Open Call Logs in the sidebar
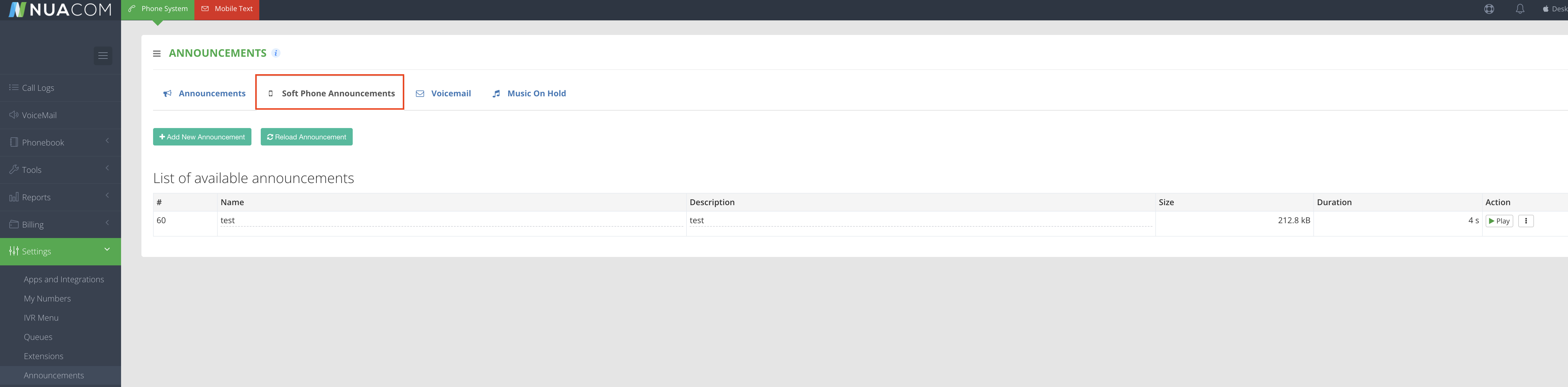 [60, 88]
